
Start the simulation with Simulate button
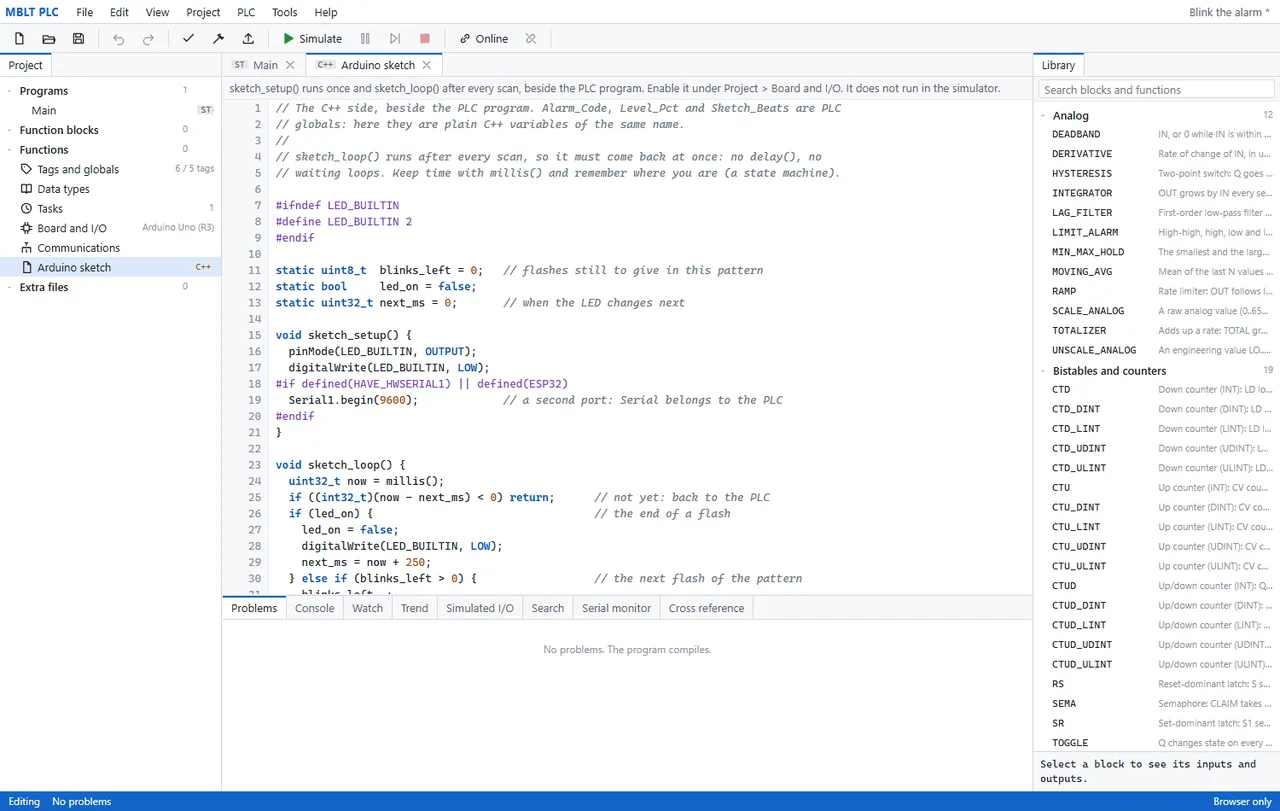312,39
